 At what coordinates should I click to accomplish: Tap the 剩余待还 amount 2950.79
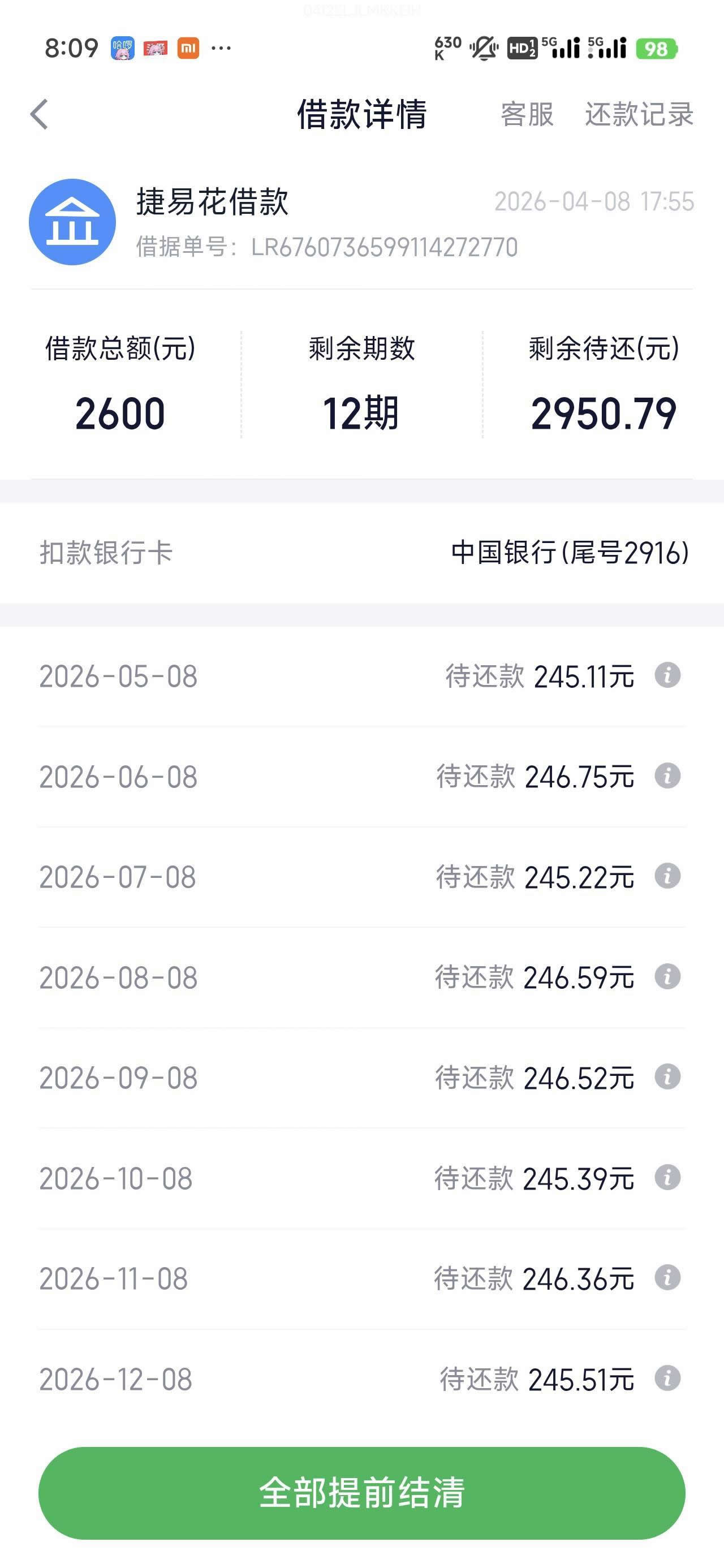coord(603,414)
